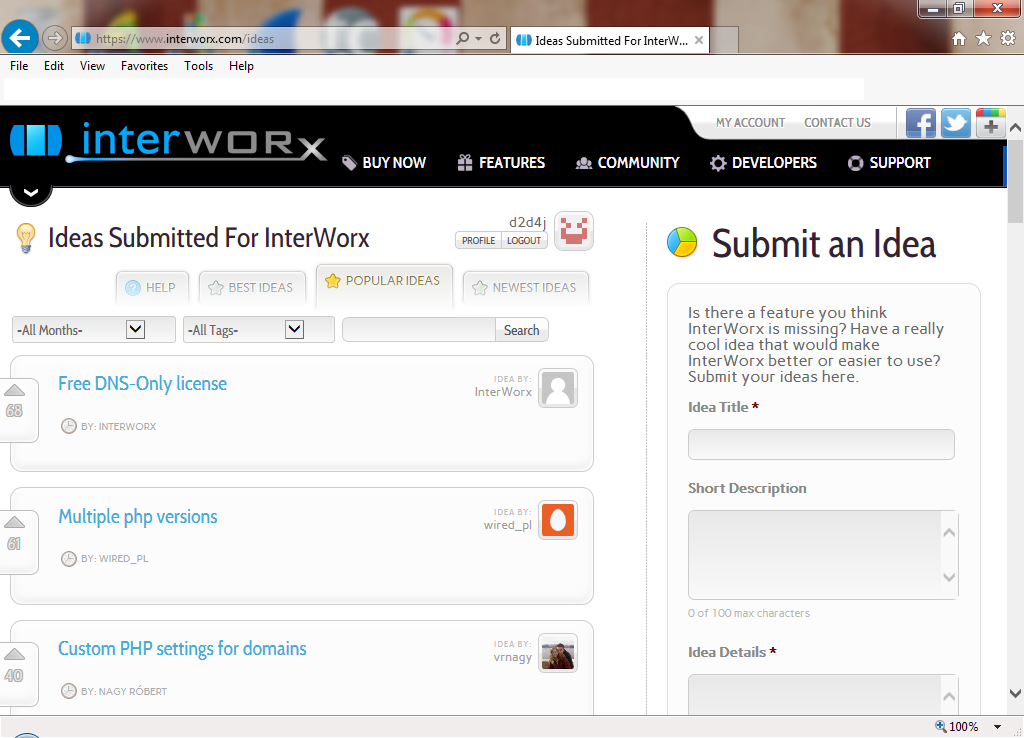
Task: Click inside the Short Description text area
Action: click(815, 554)
